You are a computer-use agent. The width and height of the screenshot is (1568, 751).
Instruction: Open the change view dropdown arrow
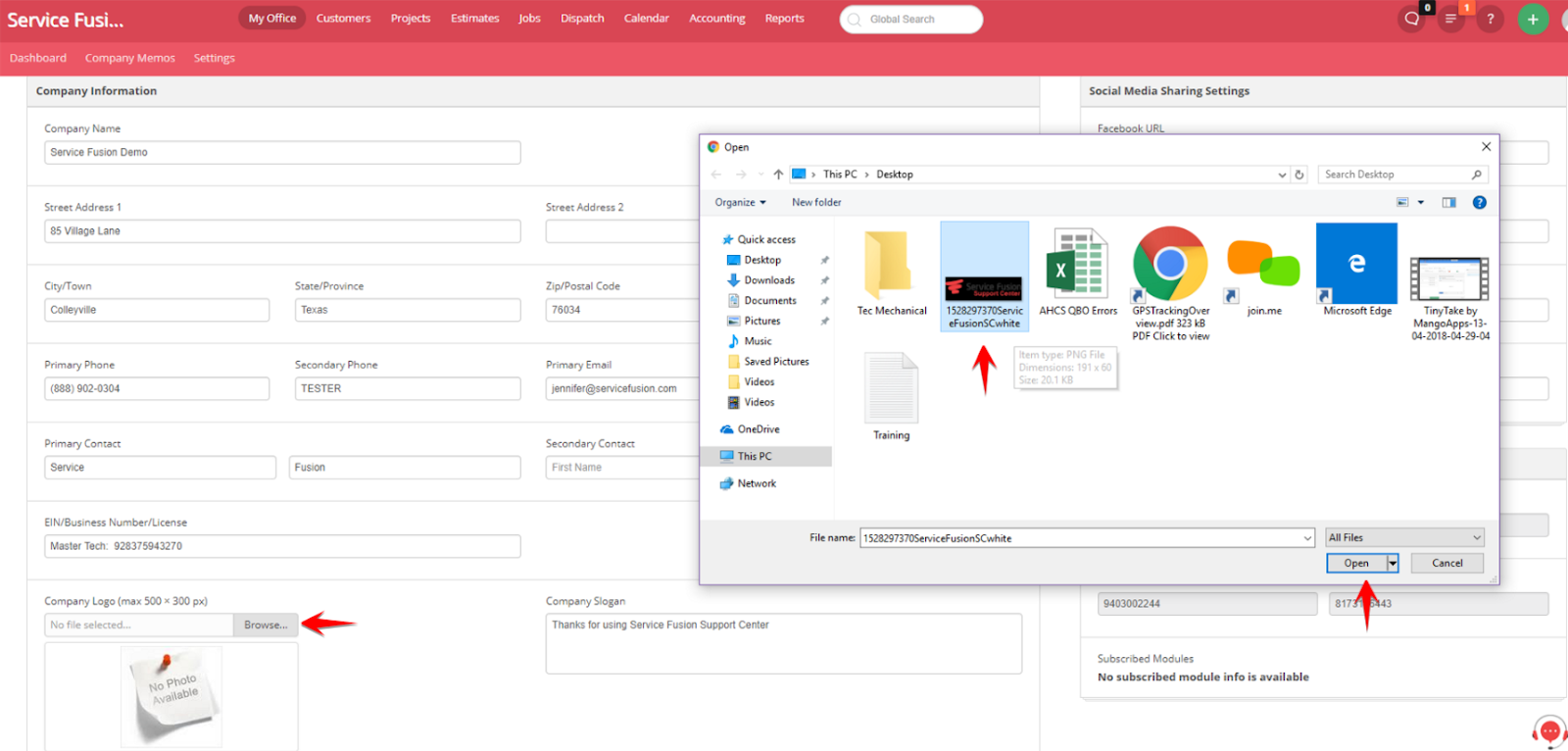click(1421, 202)
